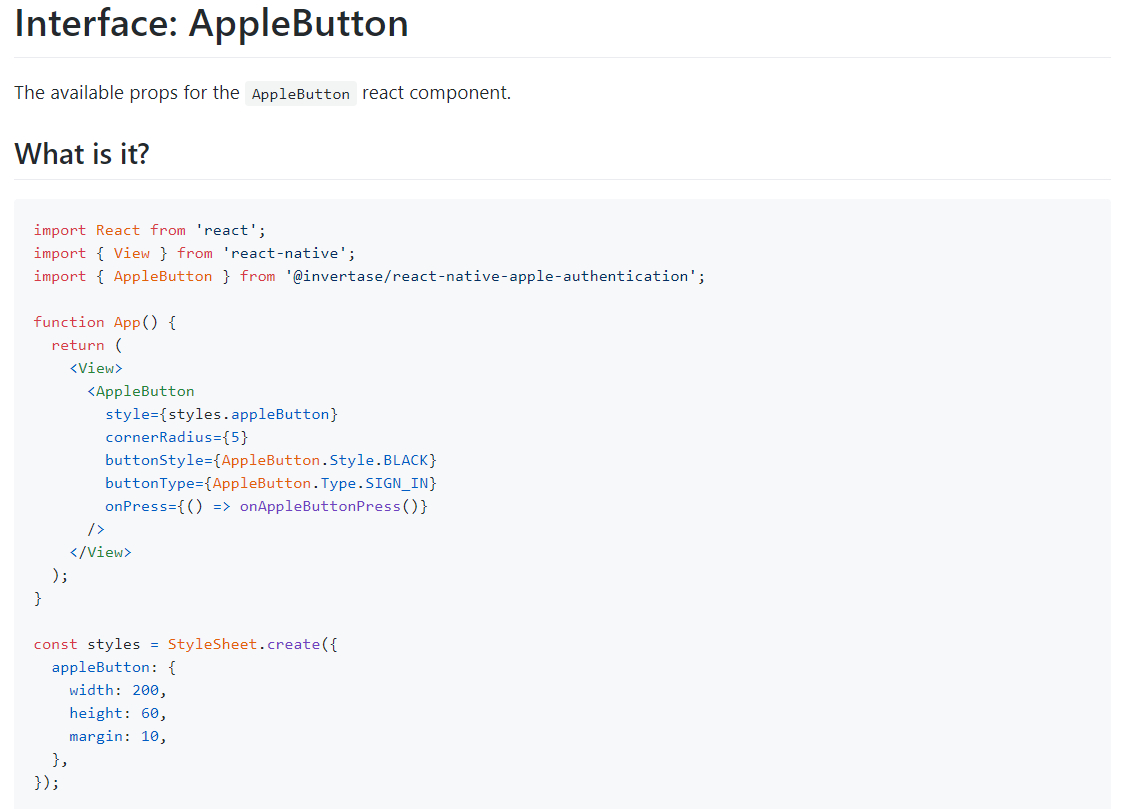
Task: Click the closing </View> tag
Action: coord(100,552)
